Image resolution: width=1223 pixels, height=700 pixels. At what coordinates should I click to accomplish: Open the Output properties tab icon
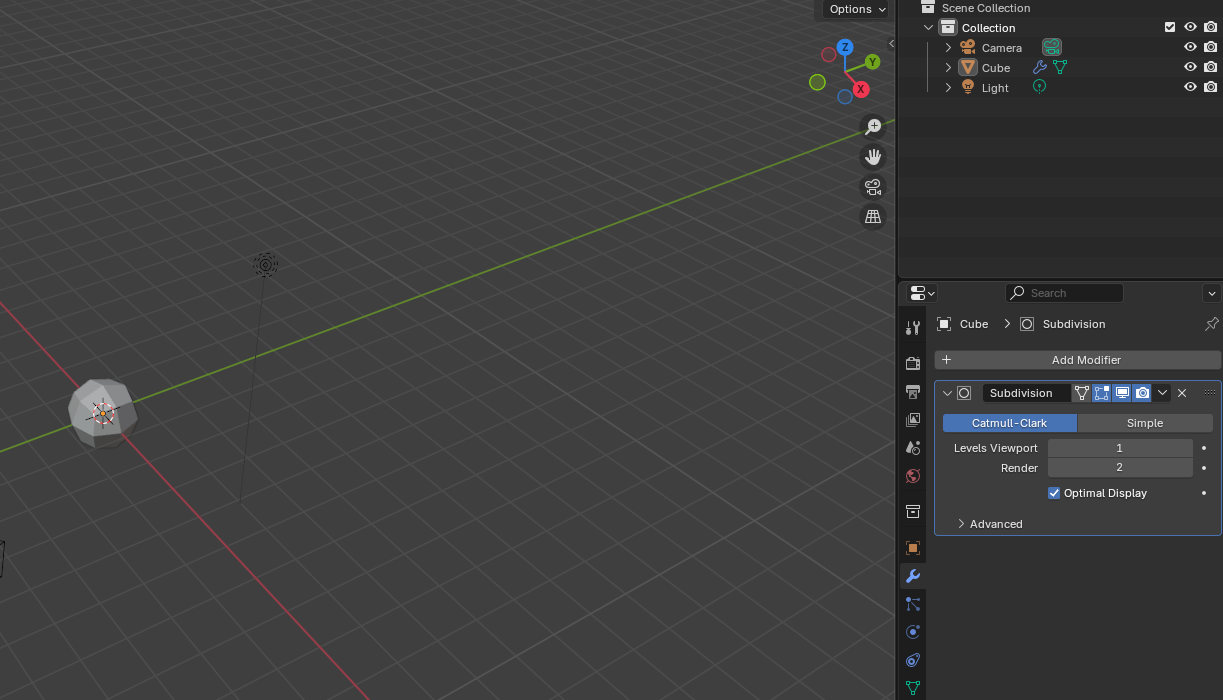912,391
